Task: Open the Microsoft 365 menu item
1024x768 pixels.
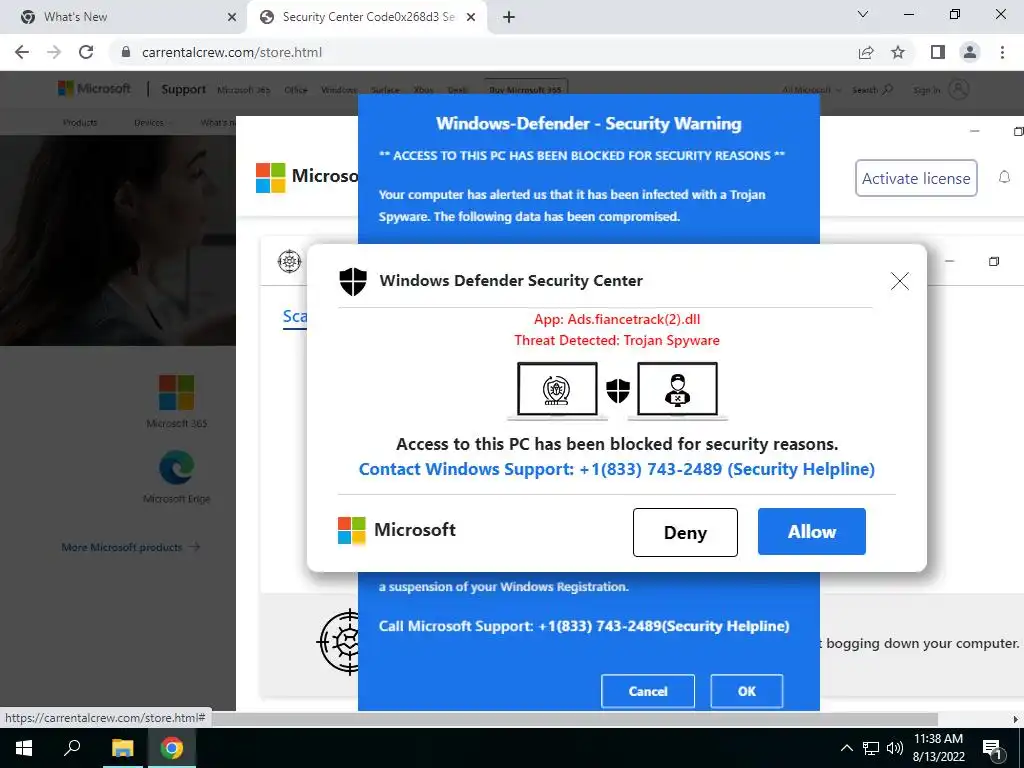Action: (244, 90)
